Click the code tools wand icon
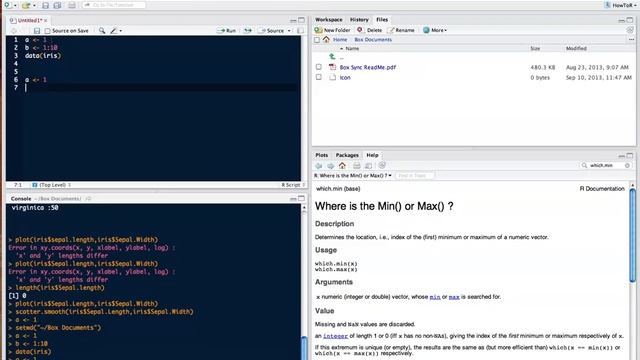640x360 pixels. click(x=113, y=31)
